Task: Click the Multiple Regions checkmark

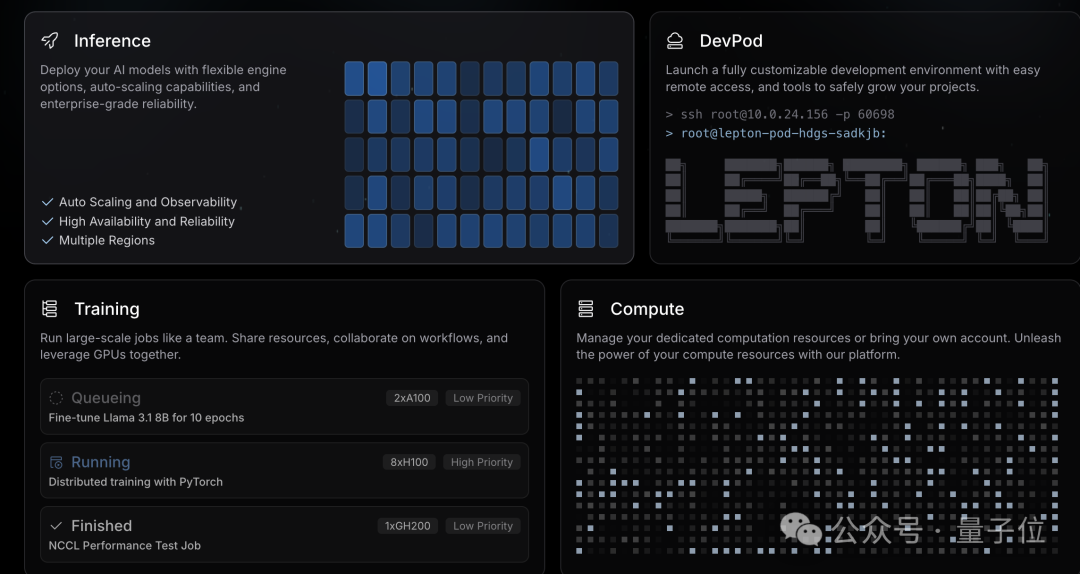Action: coord(47,240)
